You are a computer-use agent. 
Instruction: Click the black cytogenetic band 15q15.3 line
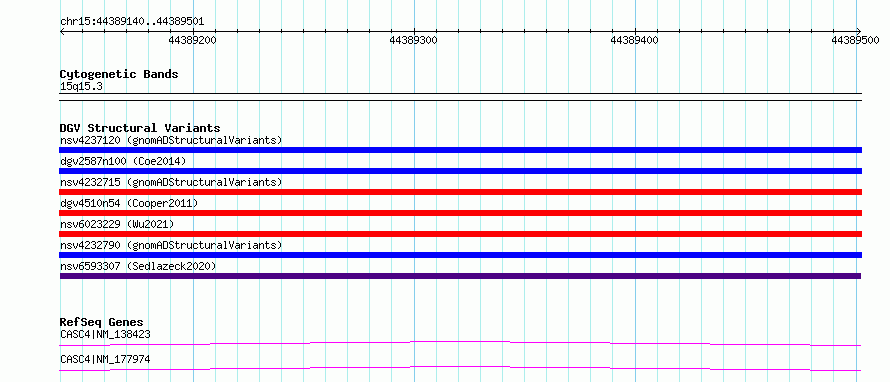click(460, 96)
